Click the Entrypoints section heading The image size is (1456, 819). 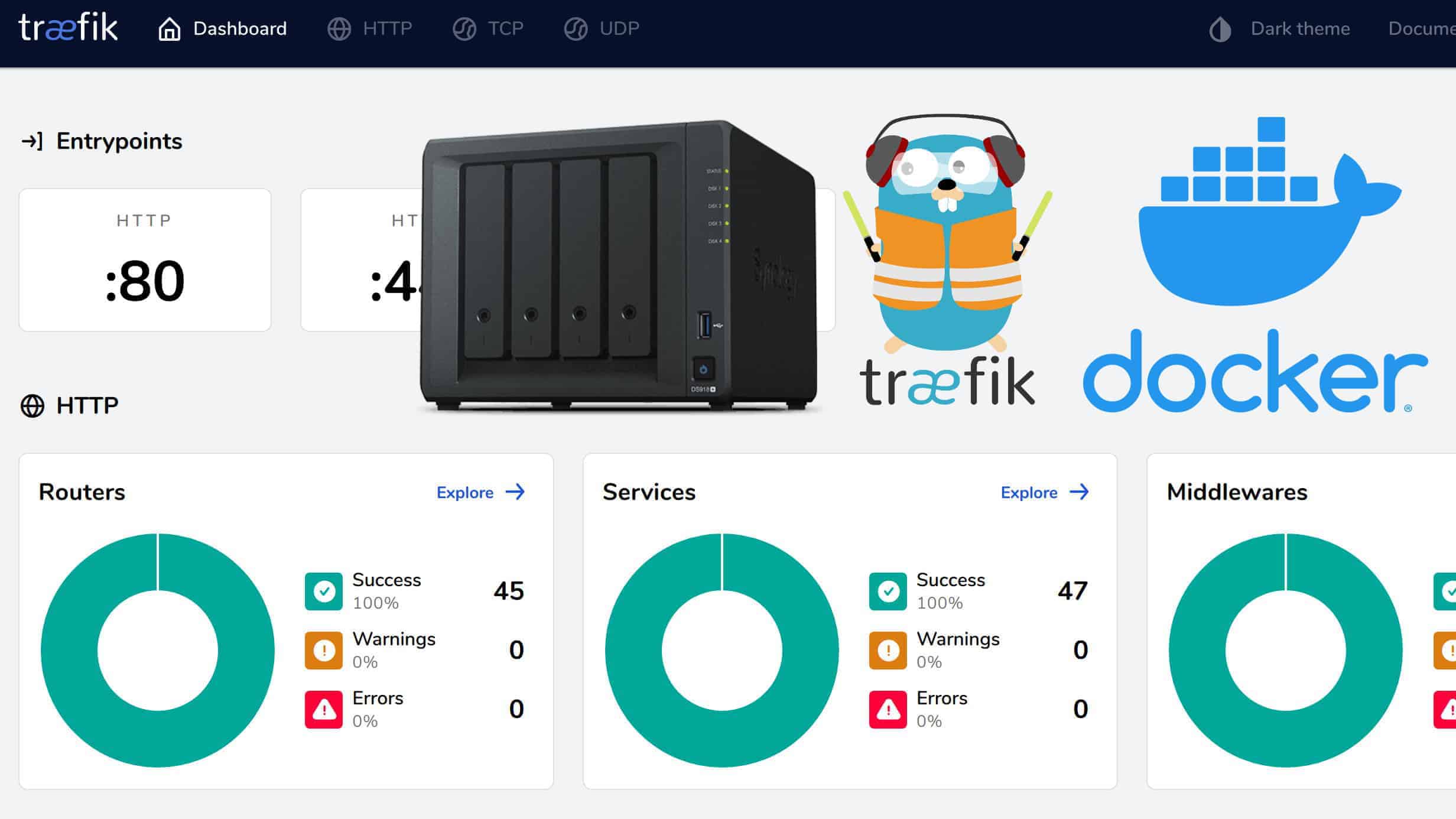tap(119, 141)
